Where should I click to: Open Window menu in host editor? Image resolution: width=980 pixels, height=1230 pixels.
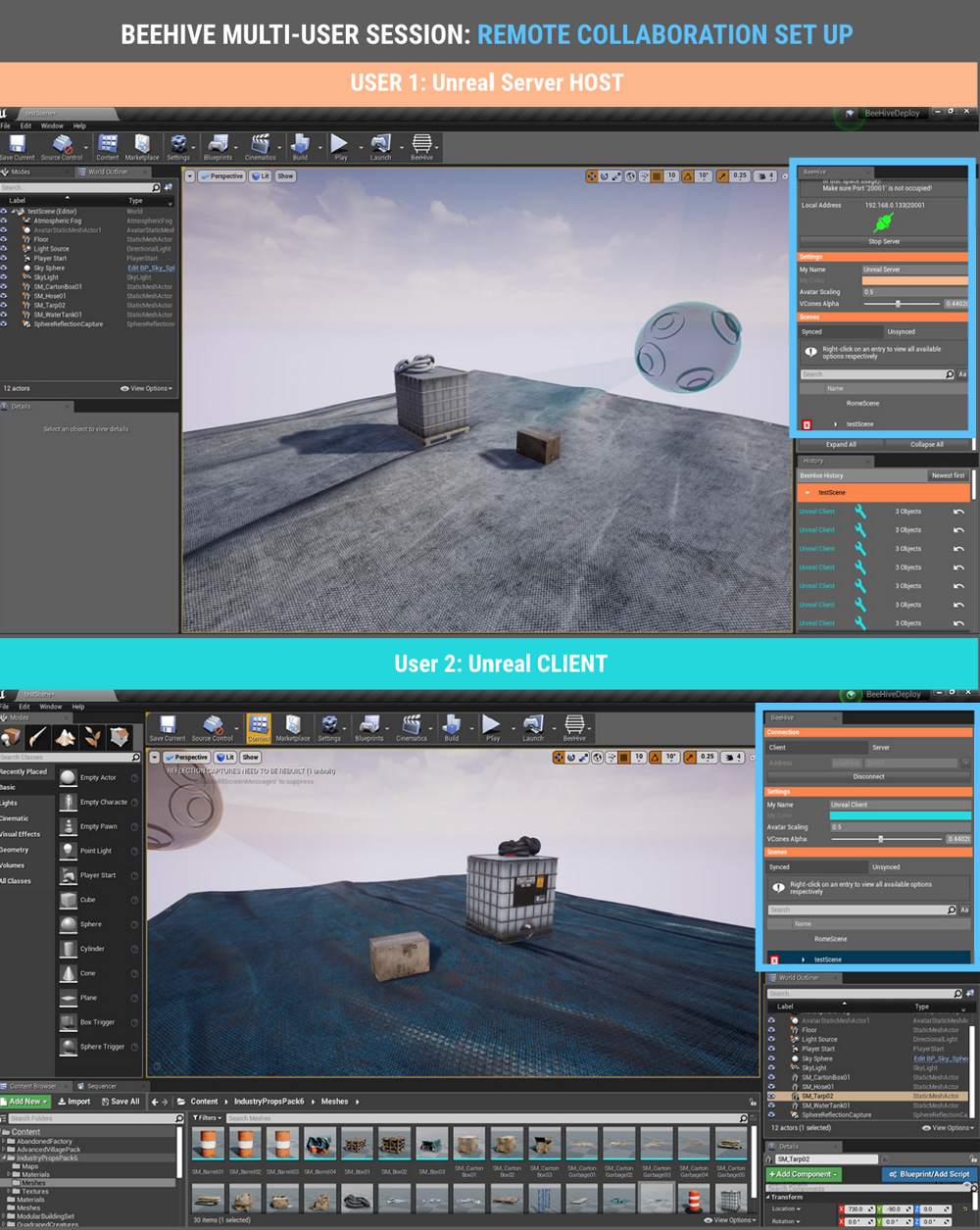tap(52, 125)
